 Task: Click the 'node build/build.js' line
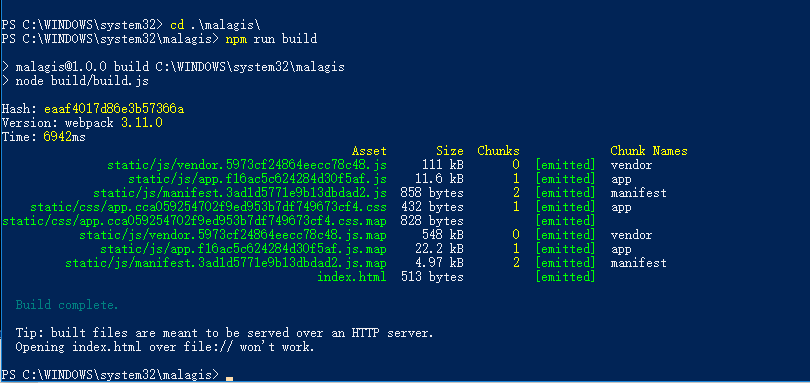click(x=83, y=81)
